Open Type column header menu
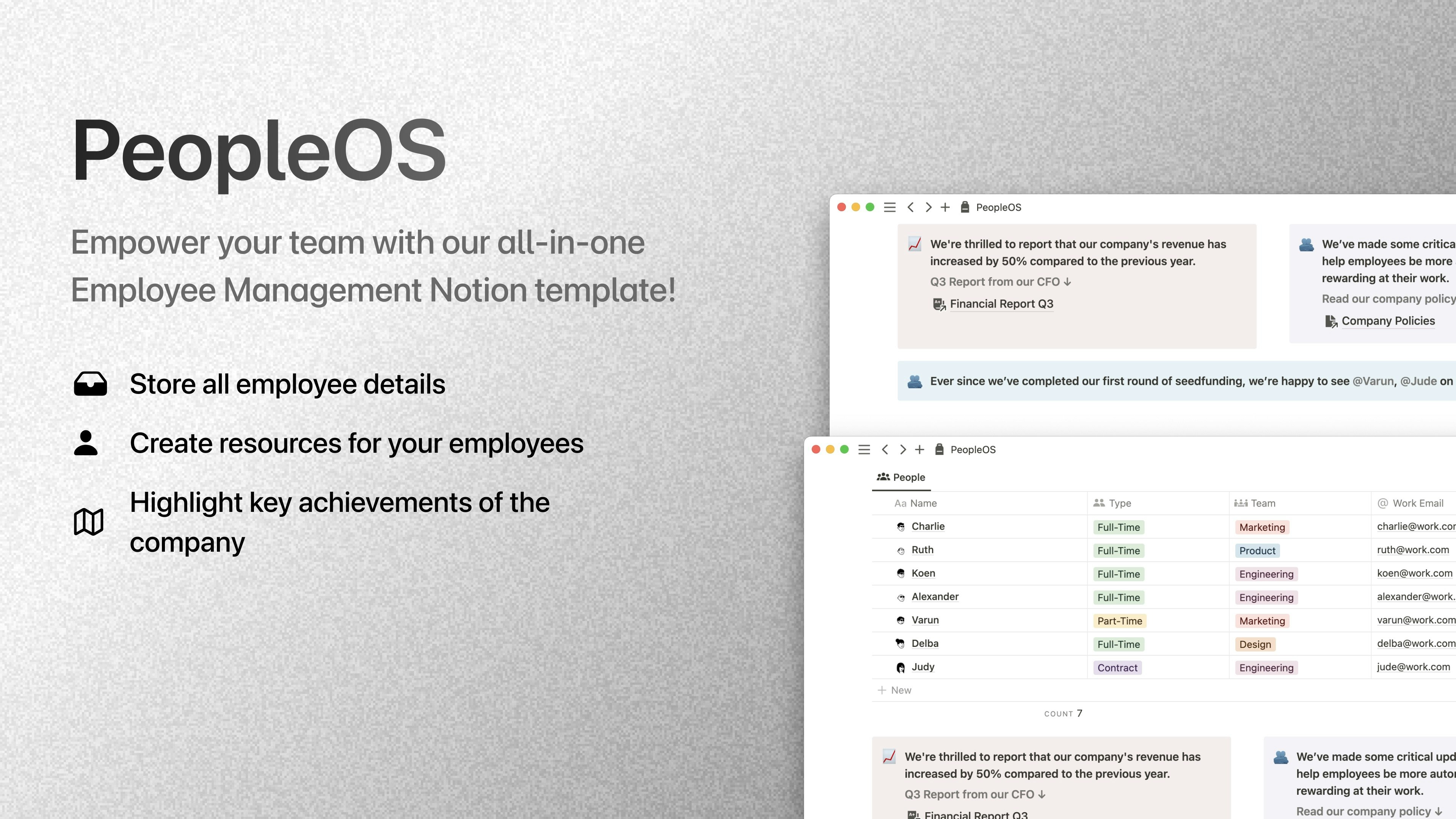Screen dimensions: 1456x819 pyautogui.click(x=1158, y=503)
